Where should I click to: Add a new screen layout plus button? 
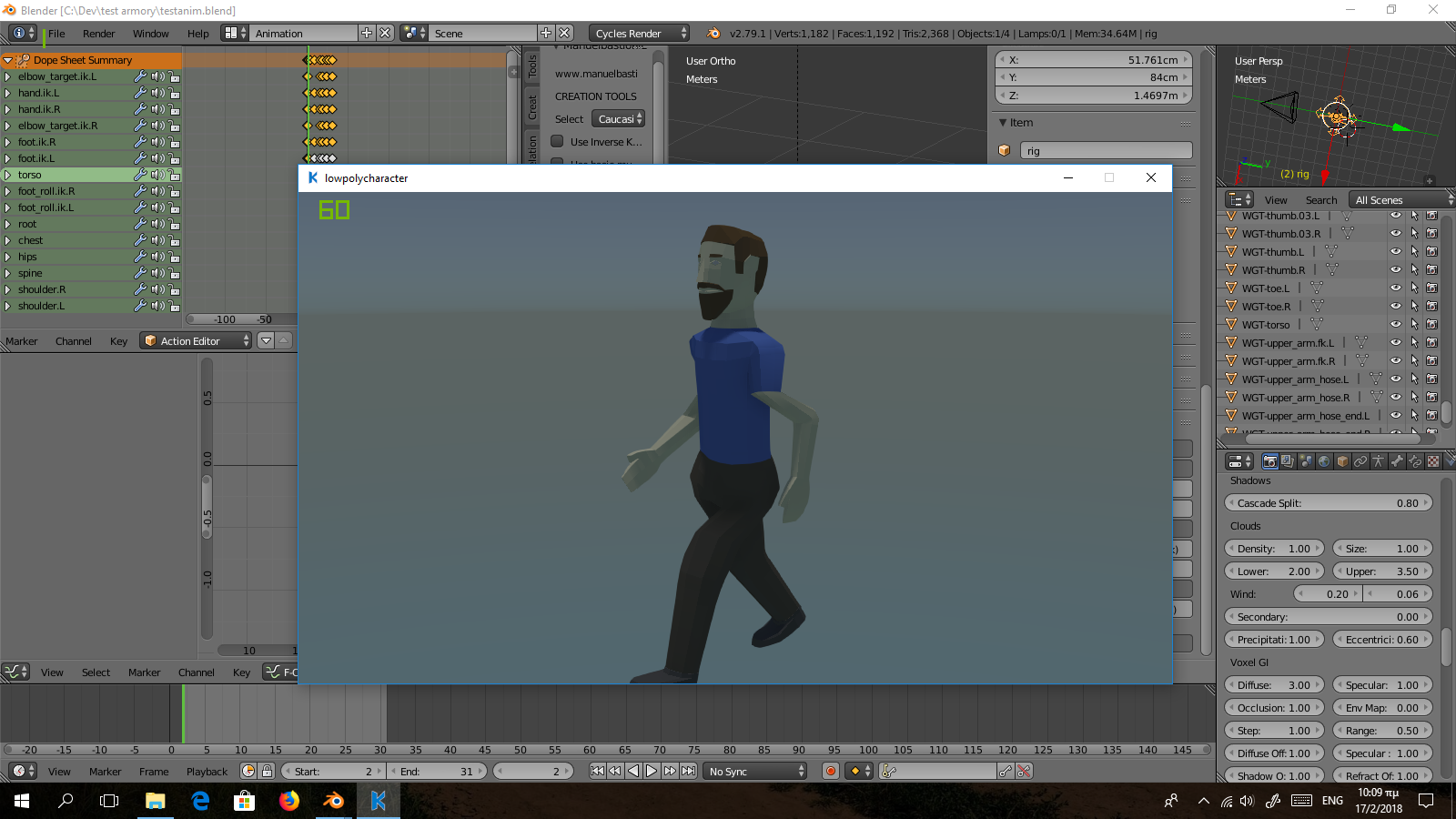click(x=367, y=33)
